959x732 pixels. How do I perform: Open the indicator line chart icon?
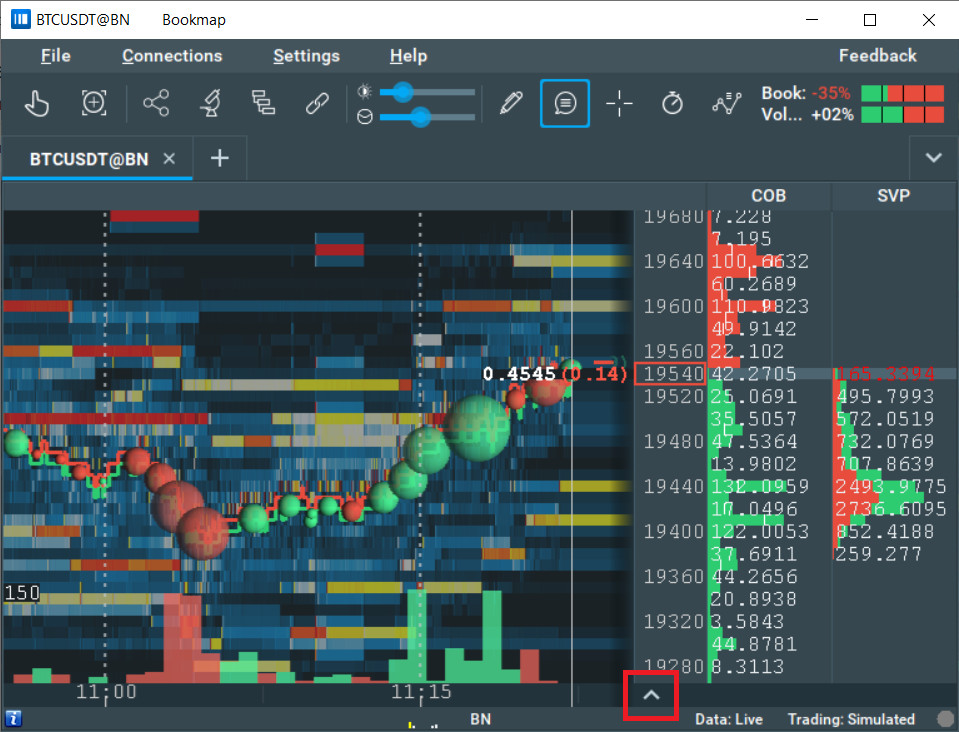pos(727,103)
